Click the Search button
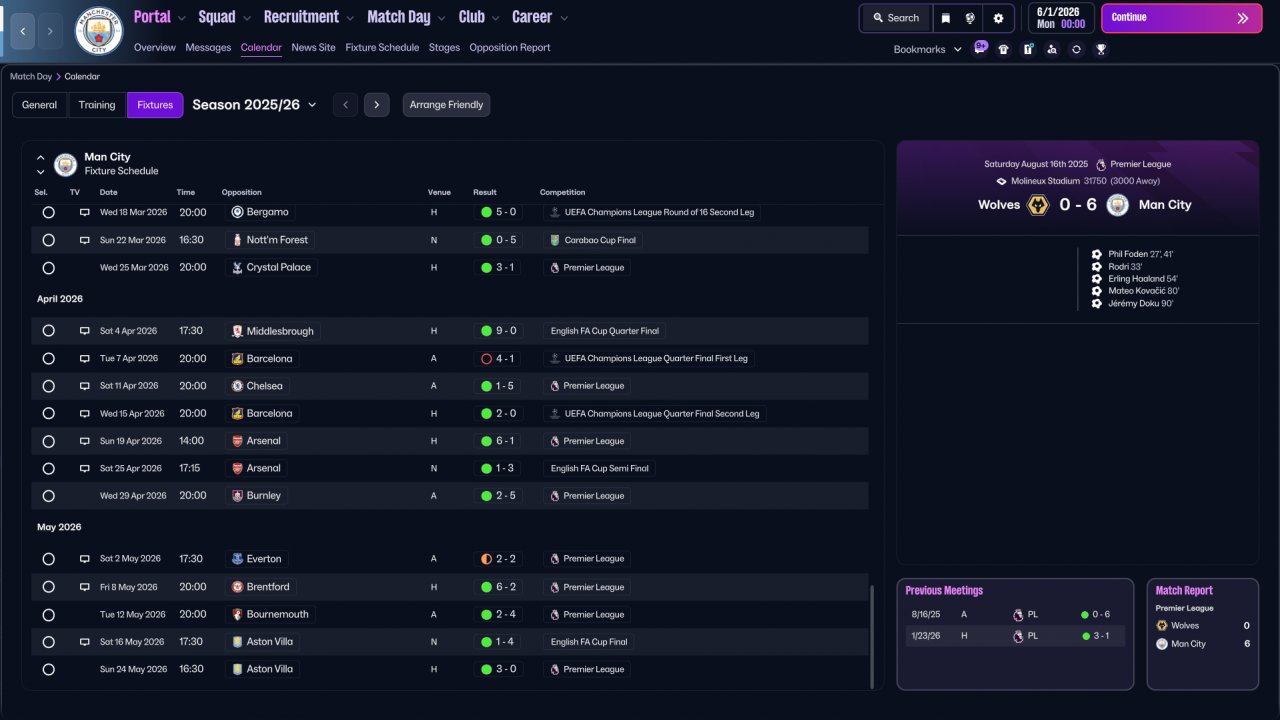 (x=895, y=18)
